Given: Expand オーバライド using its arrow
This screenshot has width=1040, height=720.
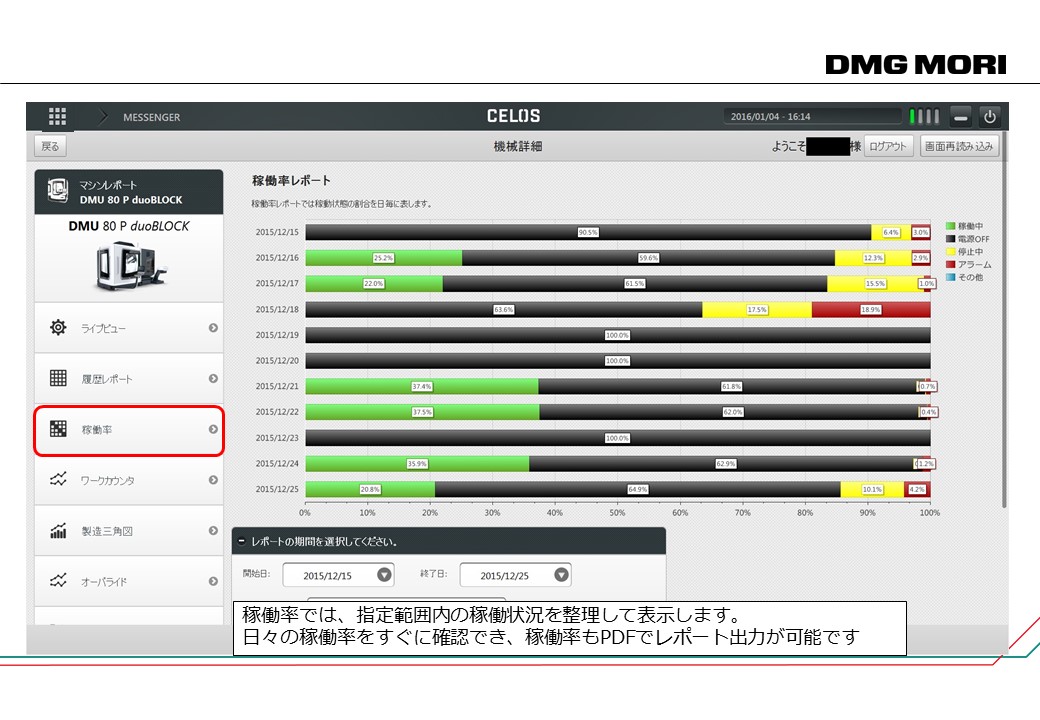Looking at the screenshot, I should pos(213,581).
